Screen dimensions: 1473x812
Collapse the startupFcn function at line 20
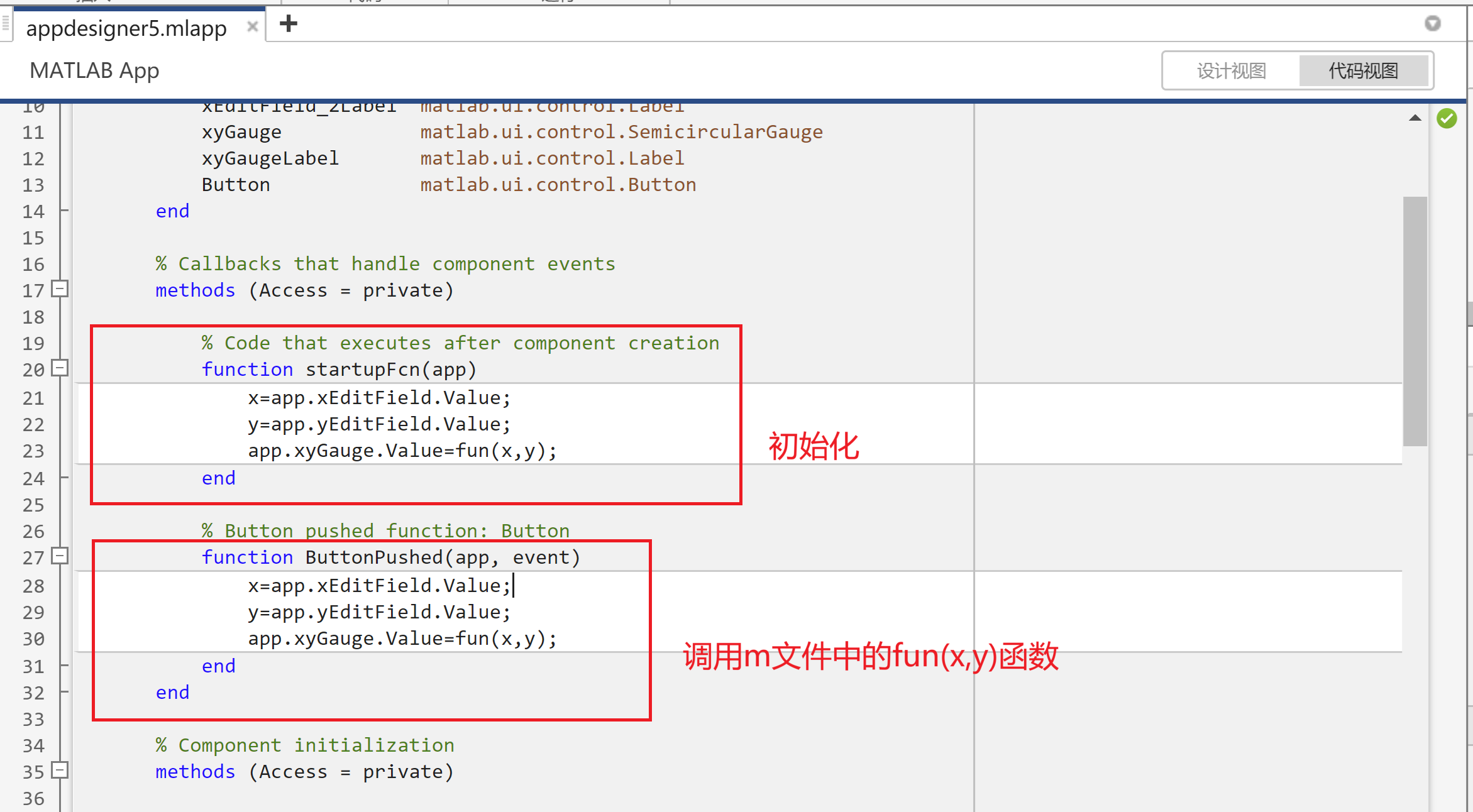click(60, 368)
